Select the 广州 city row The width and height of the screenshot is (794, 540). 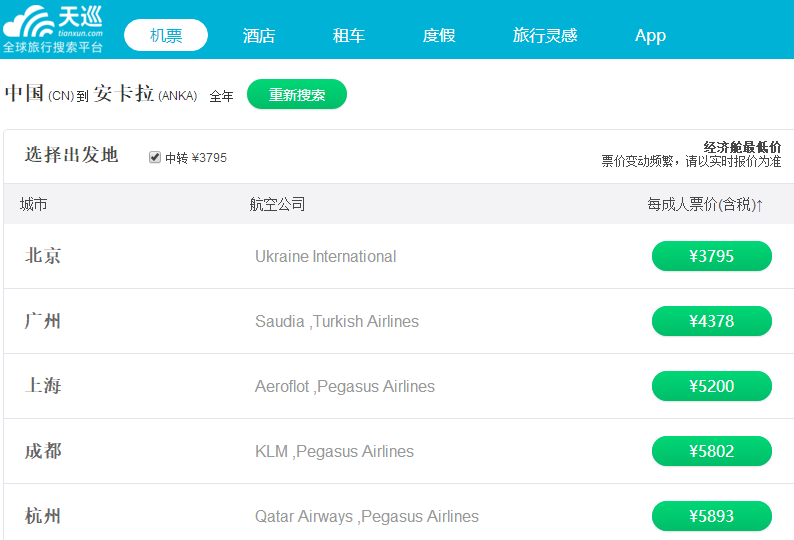point(399,321)
